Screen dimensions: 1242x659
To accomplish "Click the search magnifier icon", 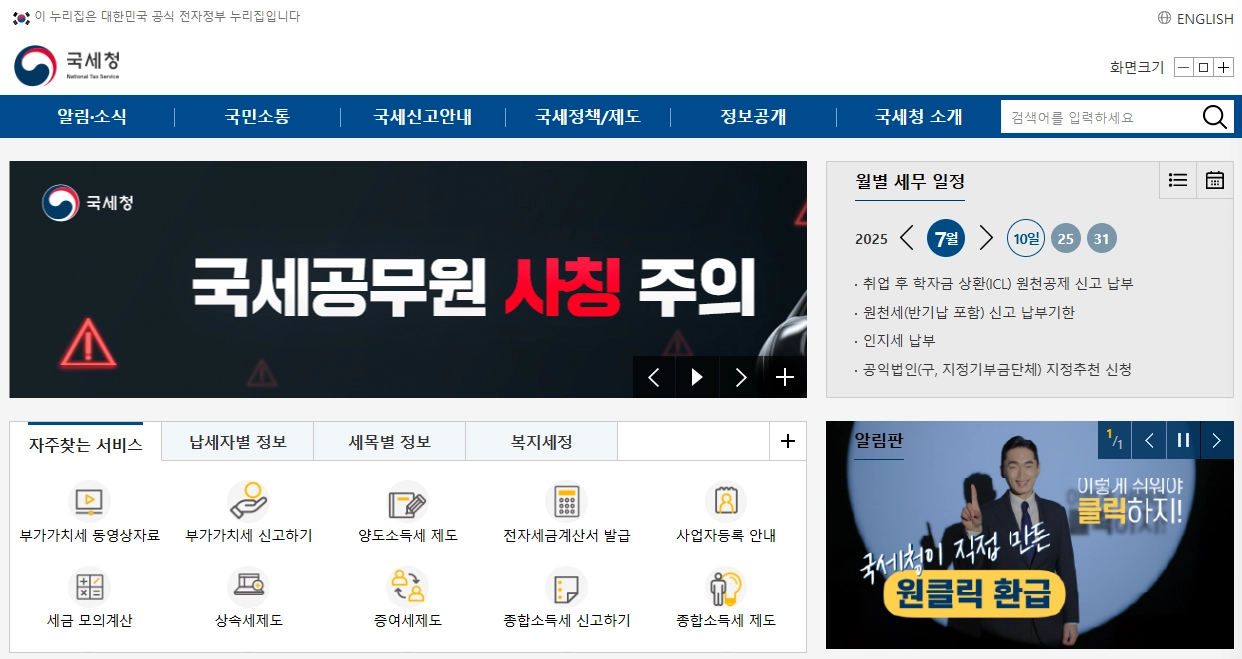I will point(1214,116).
